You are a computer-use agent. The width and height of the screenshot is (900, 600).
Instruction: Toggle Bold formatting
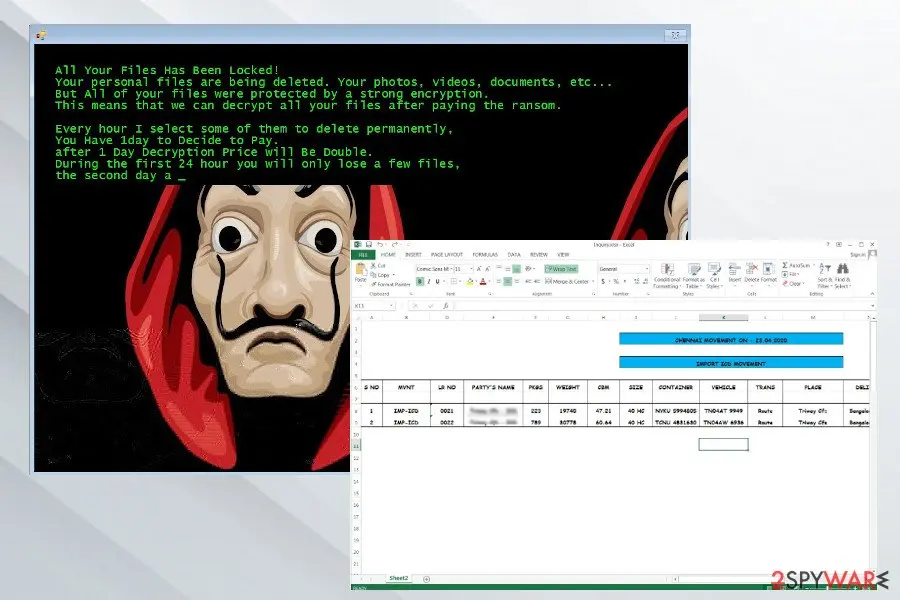(x=420, y=281)
